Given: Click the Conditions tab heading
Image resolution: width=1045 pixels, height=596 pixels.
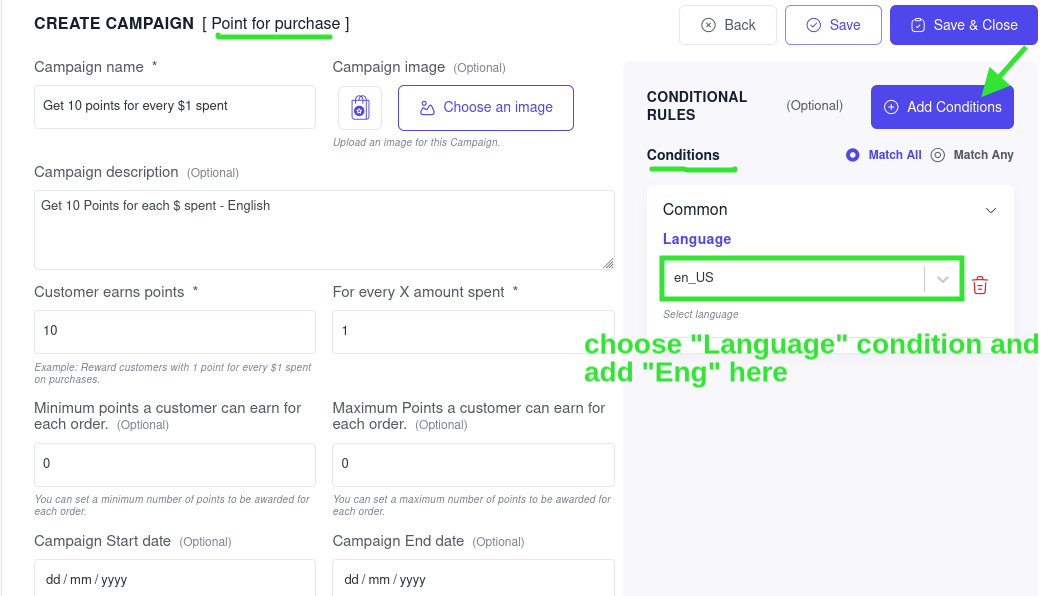Looking at the screenshot, I should coord(683,155).
